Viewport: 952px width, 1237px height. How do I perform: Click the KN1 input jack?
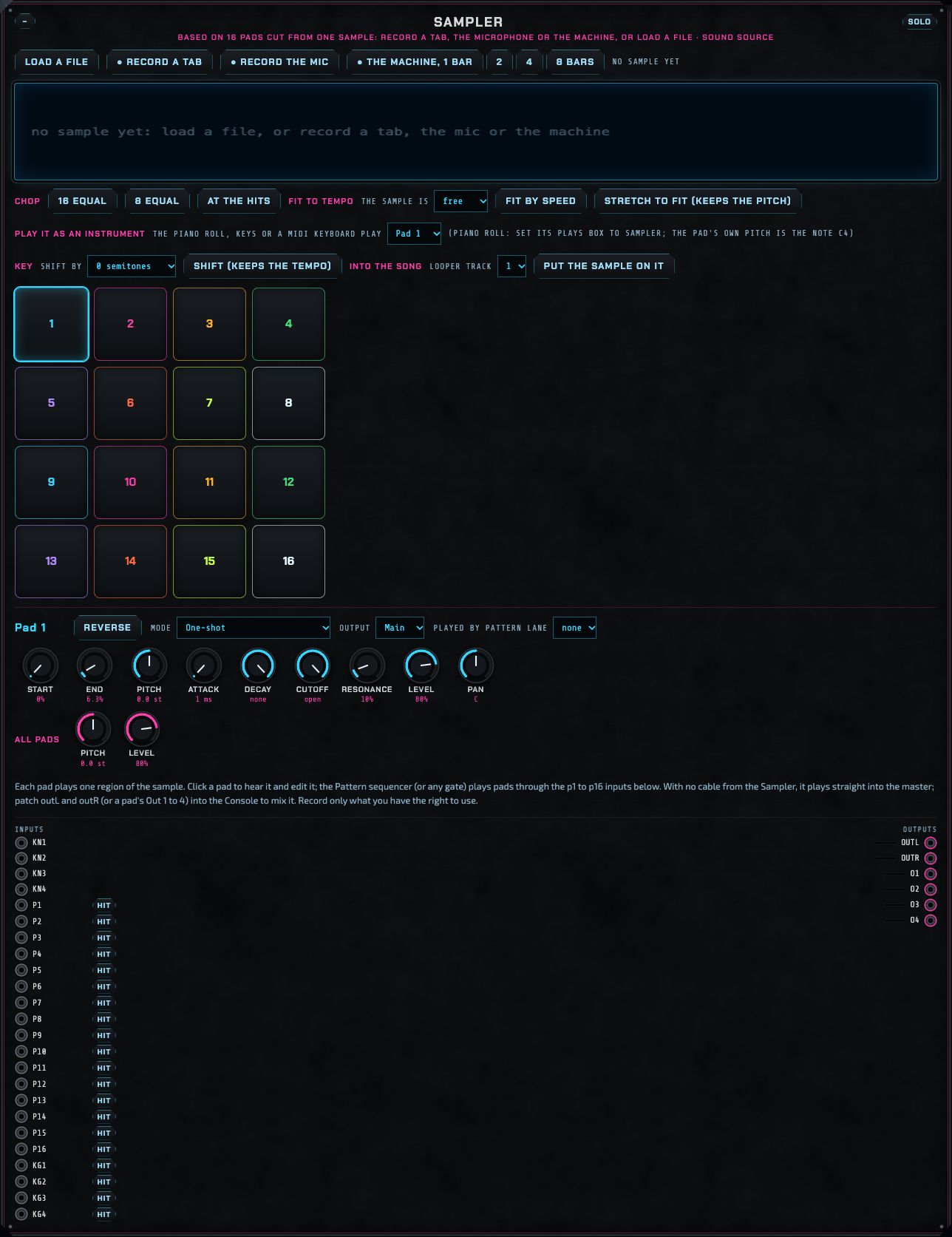[21, 842]
